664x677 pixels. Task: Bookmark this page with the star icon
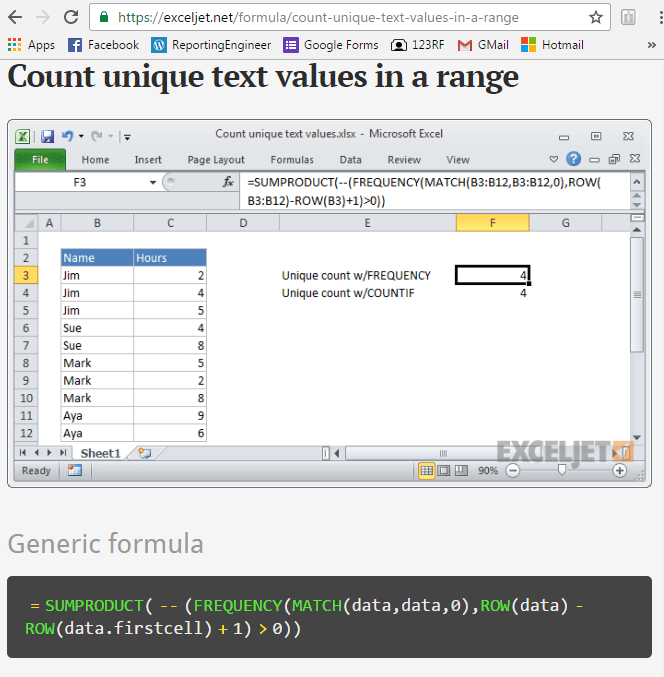click(596, 17)
